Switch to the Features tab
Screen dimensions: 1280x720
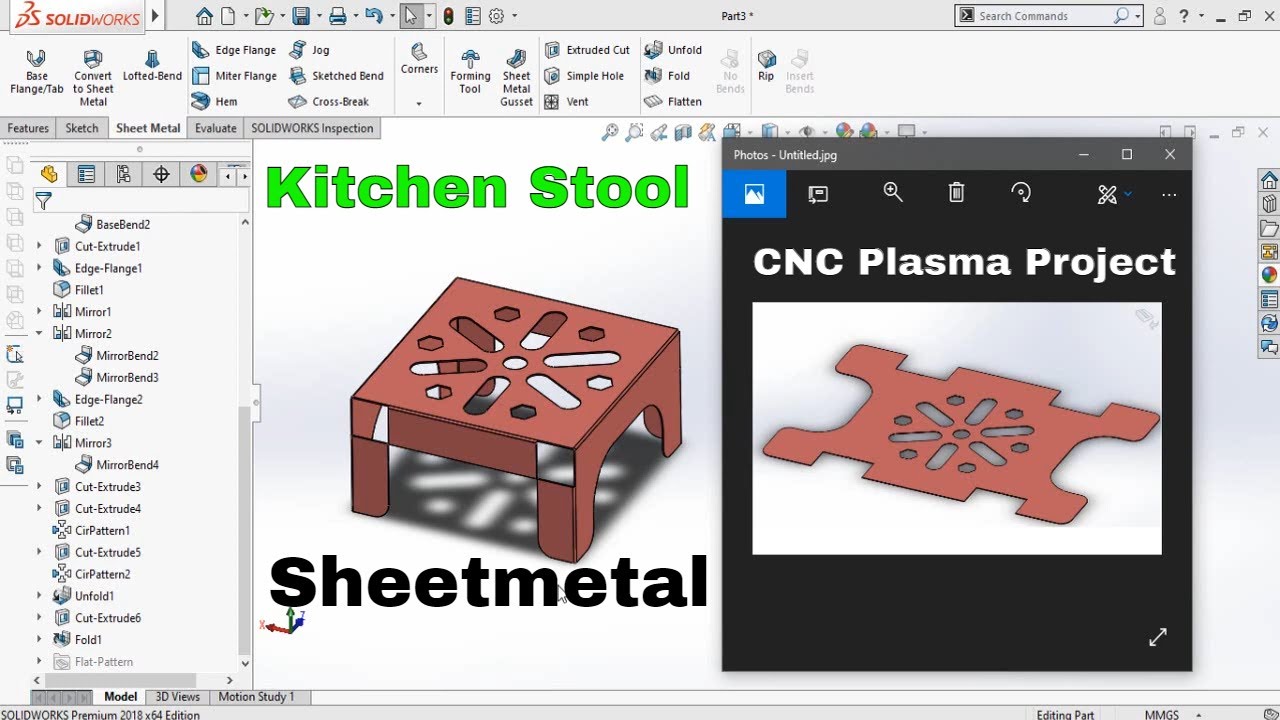[x=28, y=128]
